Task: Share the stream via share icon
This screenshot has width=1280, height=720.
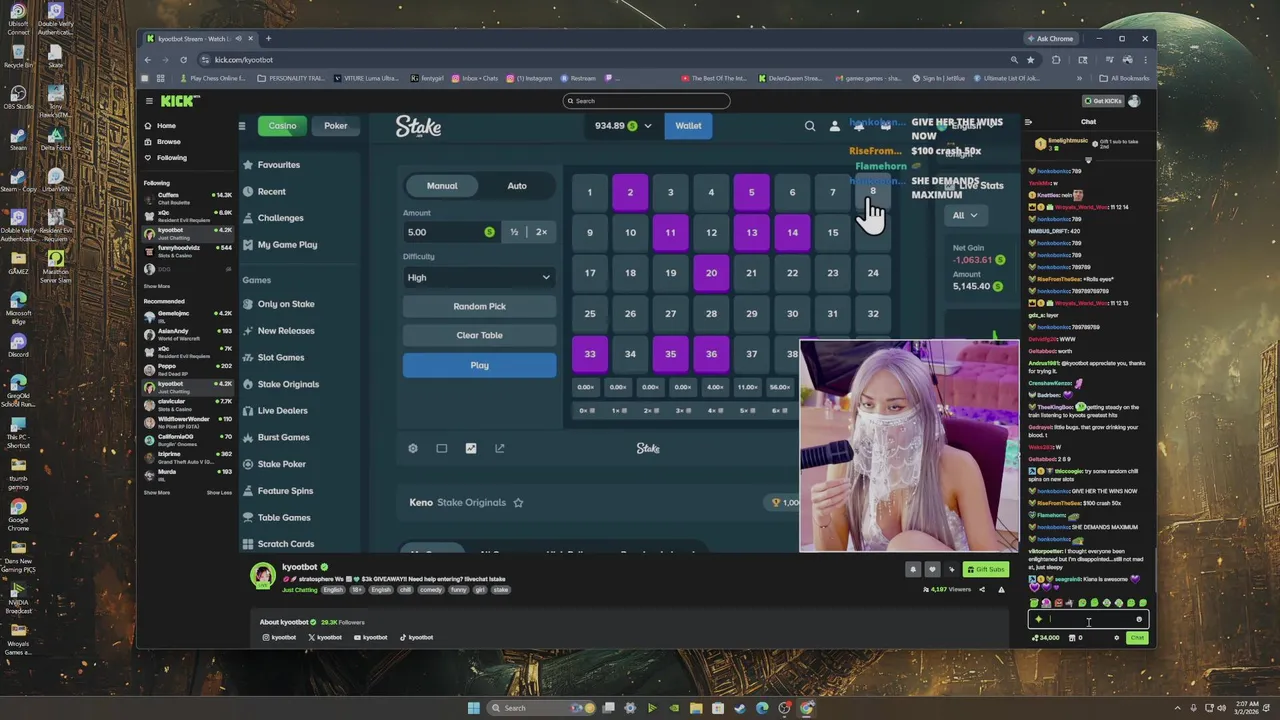Action: coord(981,589)
